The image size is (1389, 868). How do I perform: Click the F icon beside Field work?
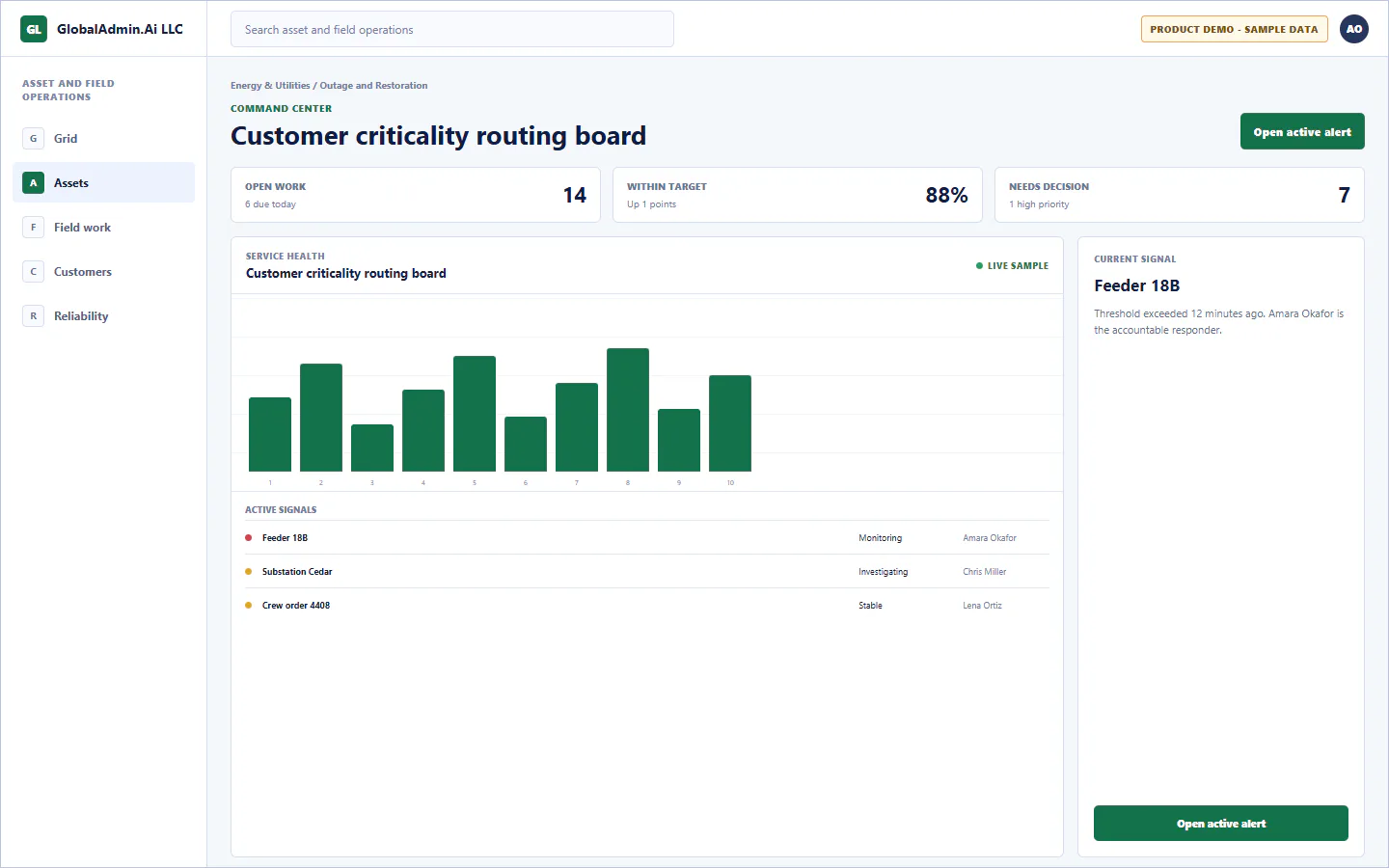coord(34,228)
